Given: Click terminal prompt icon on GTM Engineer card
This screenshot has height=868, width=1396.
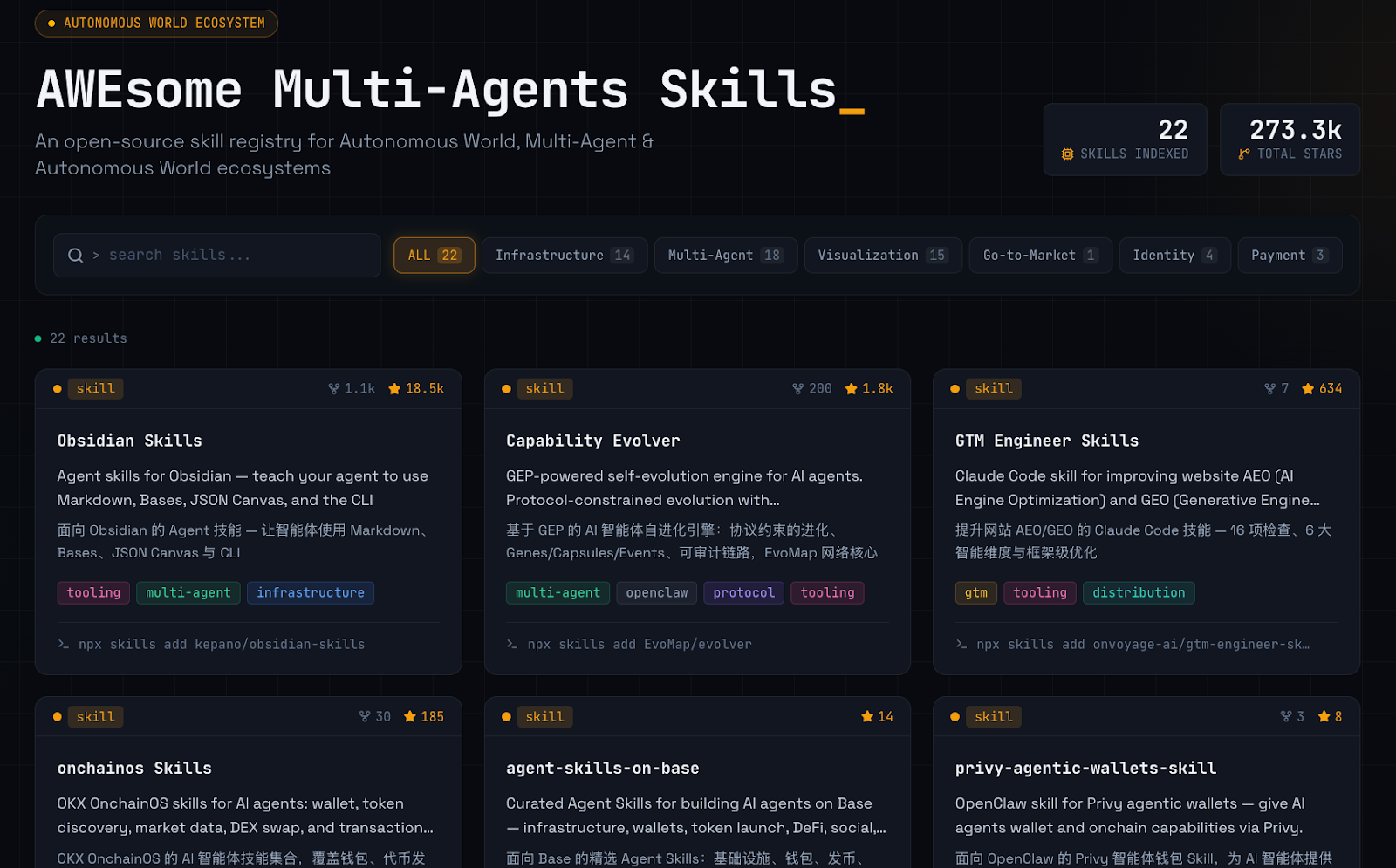Looking at the screenshot, I should pos(961,645).
